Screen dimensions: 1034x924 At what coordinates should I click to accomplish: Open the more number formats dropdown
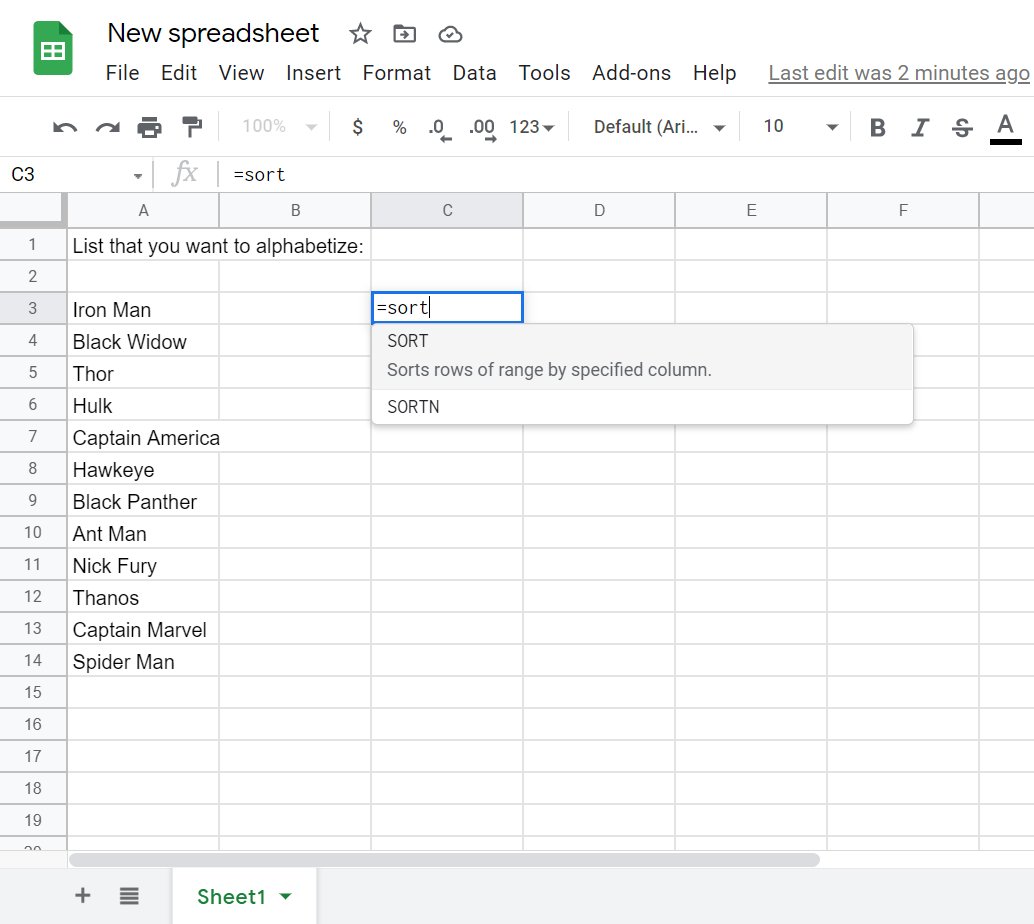pyautogui.click(x=532, y=127)
